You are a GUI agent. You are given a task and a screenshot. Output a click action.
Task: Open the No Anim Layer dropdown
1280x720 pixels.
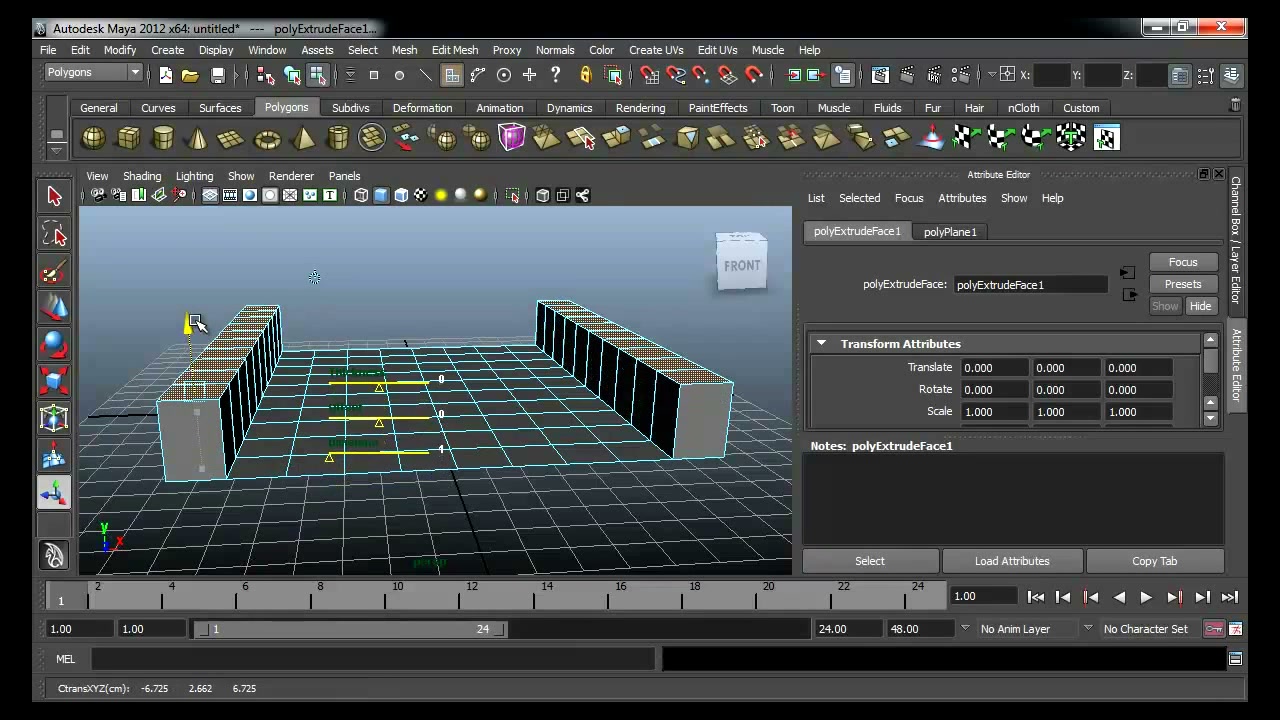click(1016, 629)
